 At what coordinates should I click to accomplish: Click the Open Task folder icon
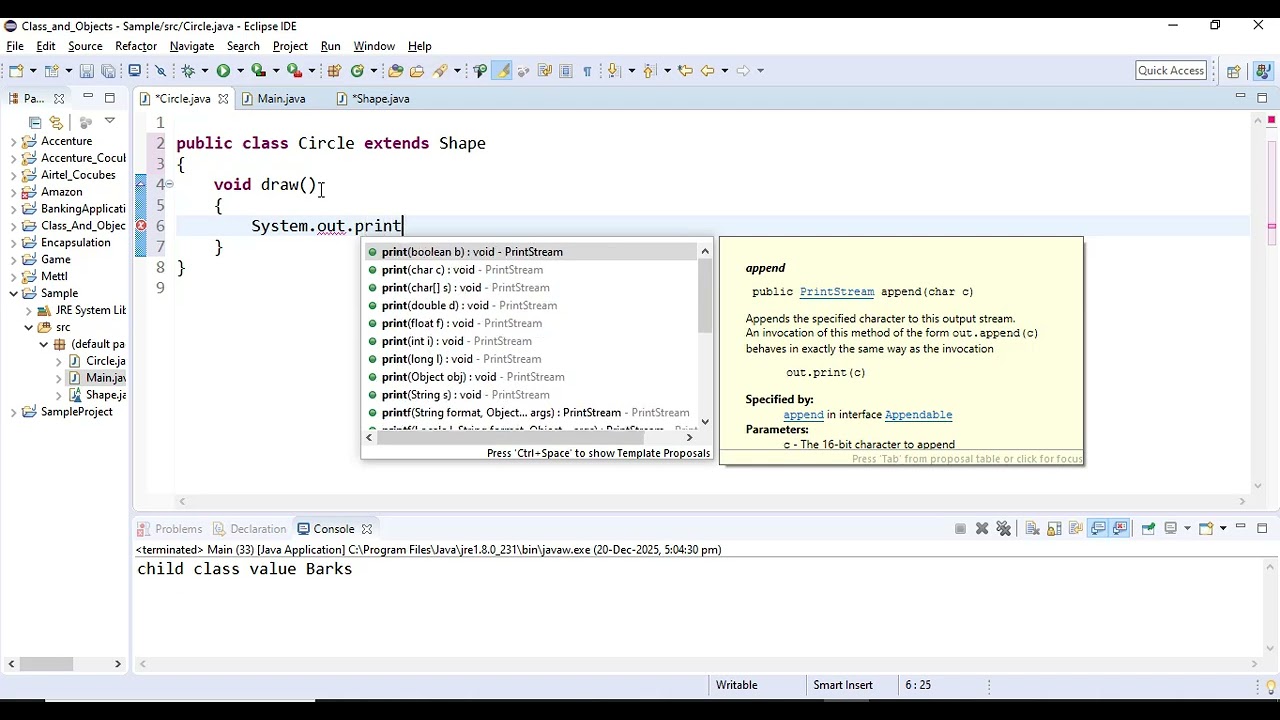pyautogui.click(x=417, y=71)
